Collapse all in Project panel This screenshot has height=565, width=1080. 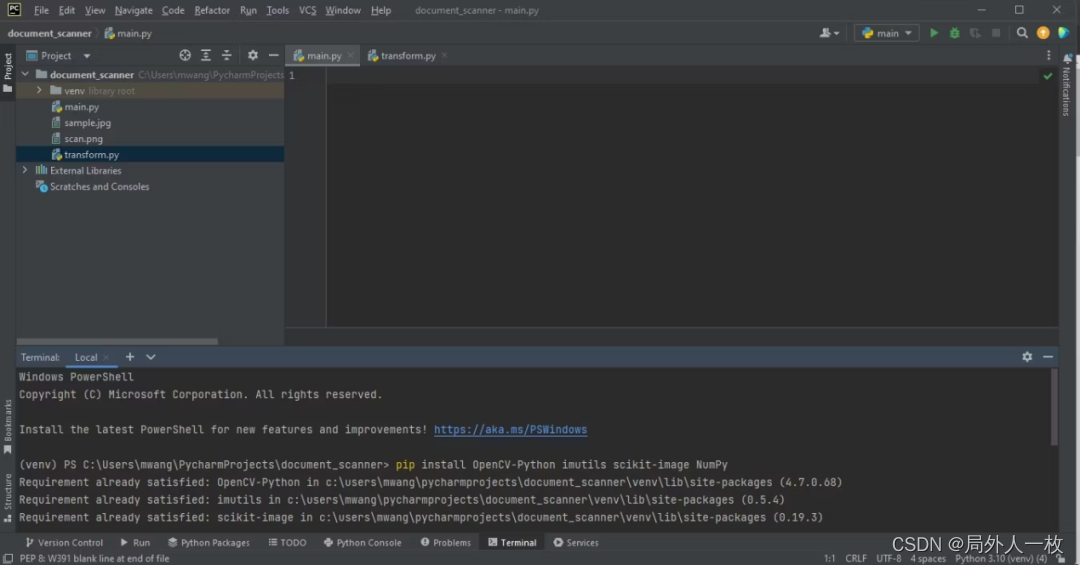pos(227,55)
